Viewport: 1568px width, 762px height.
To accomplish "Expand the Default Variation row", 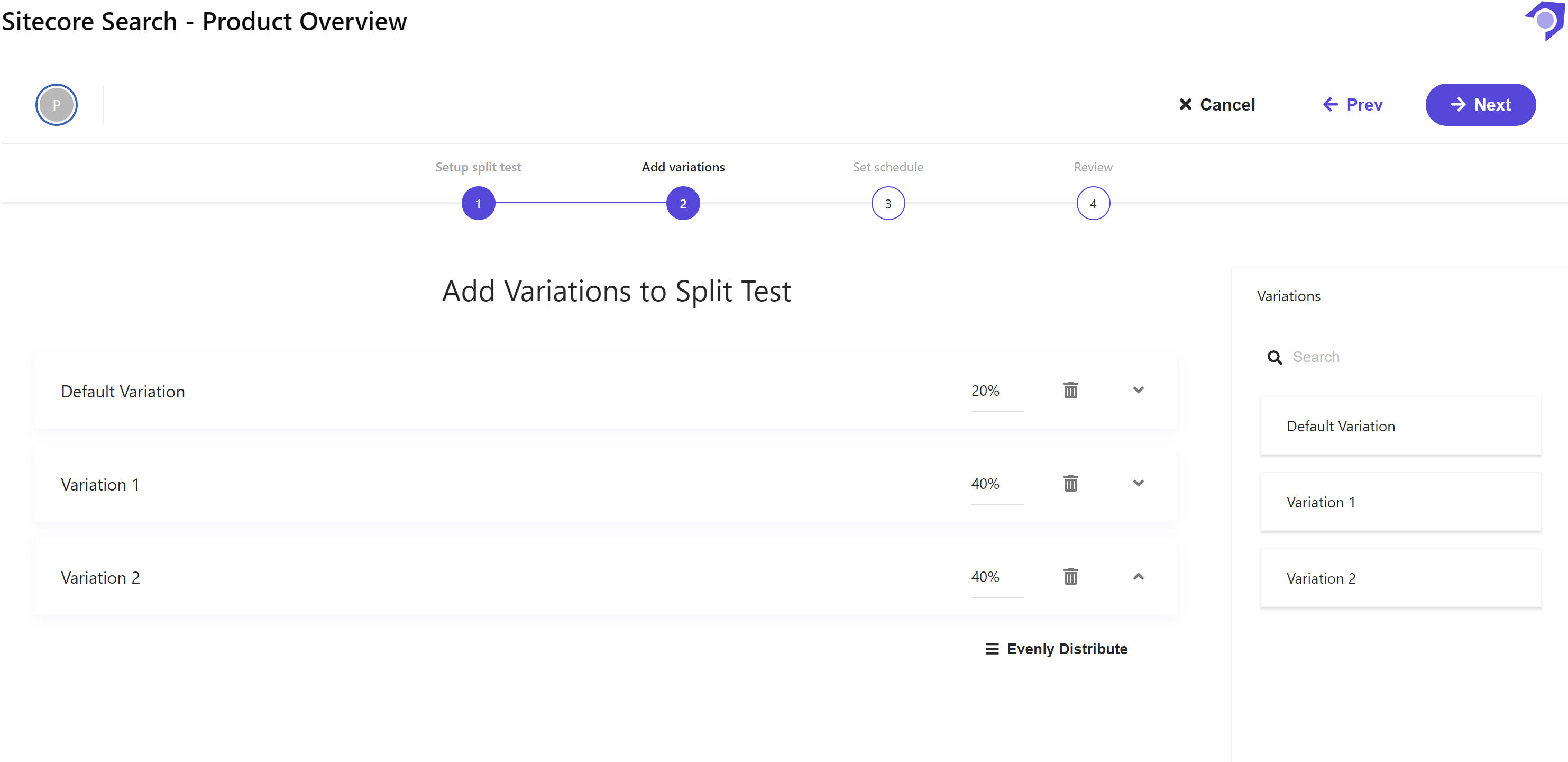I will (1138, 390).
